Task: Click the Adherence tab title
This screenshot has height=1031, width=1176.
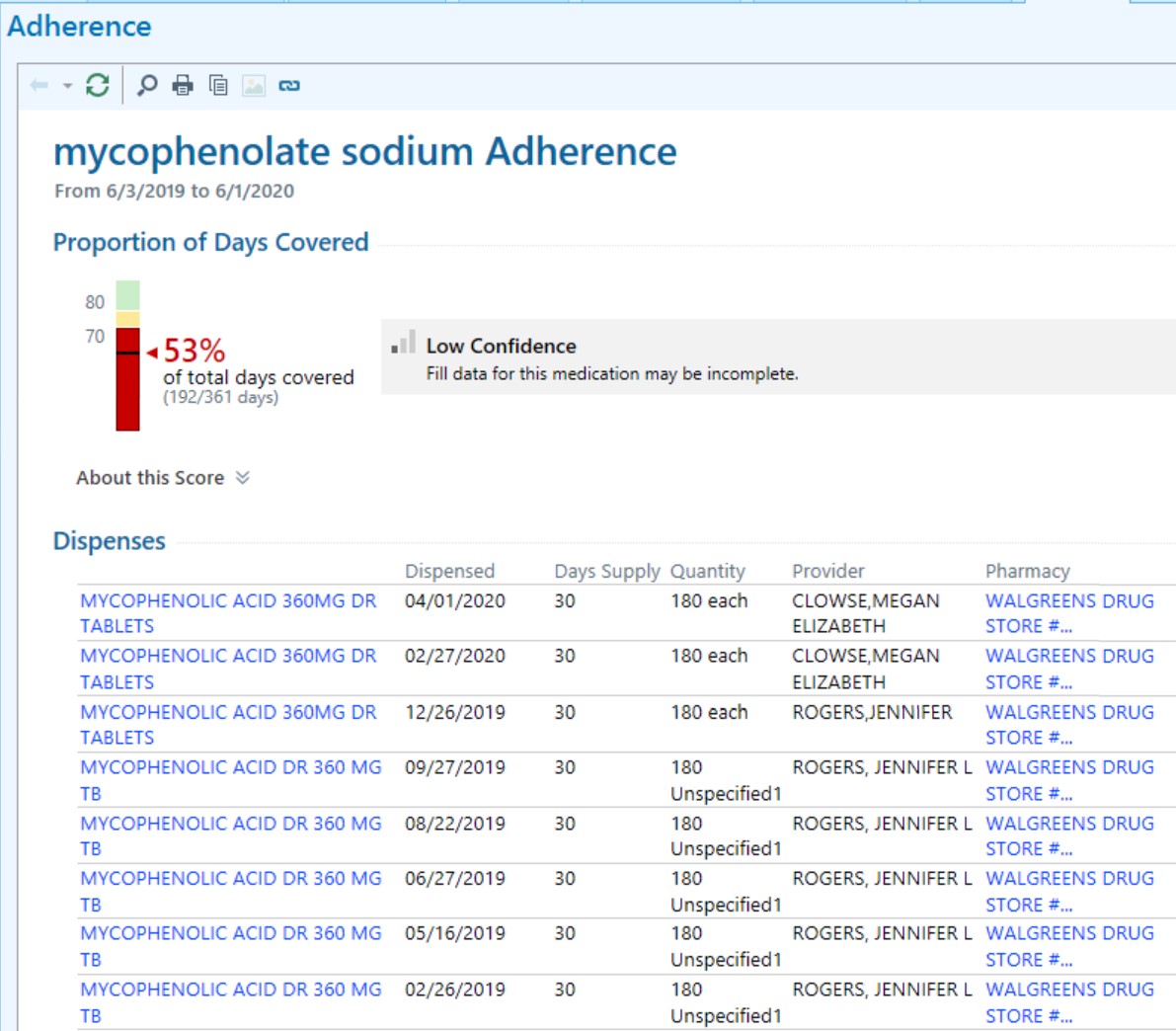Action: pos(79,27)
